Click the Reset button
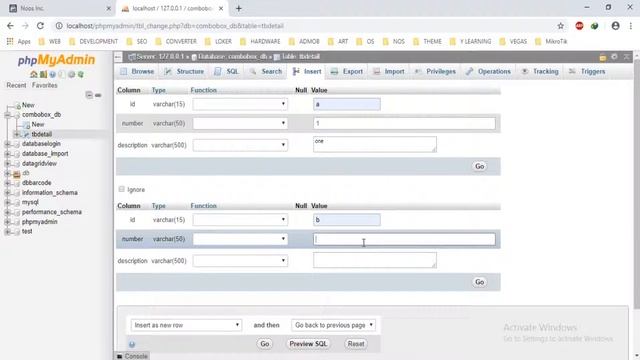The image size is (640, 360). [356, 344]
